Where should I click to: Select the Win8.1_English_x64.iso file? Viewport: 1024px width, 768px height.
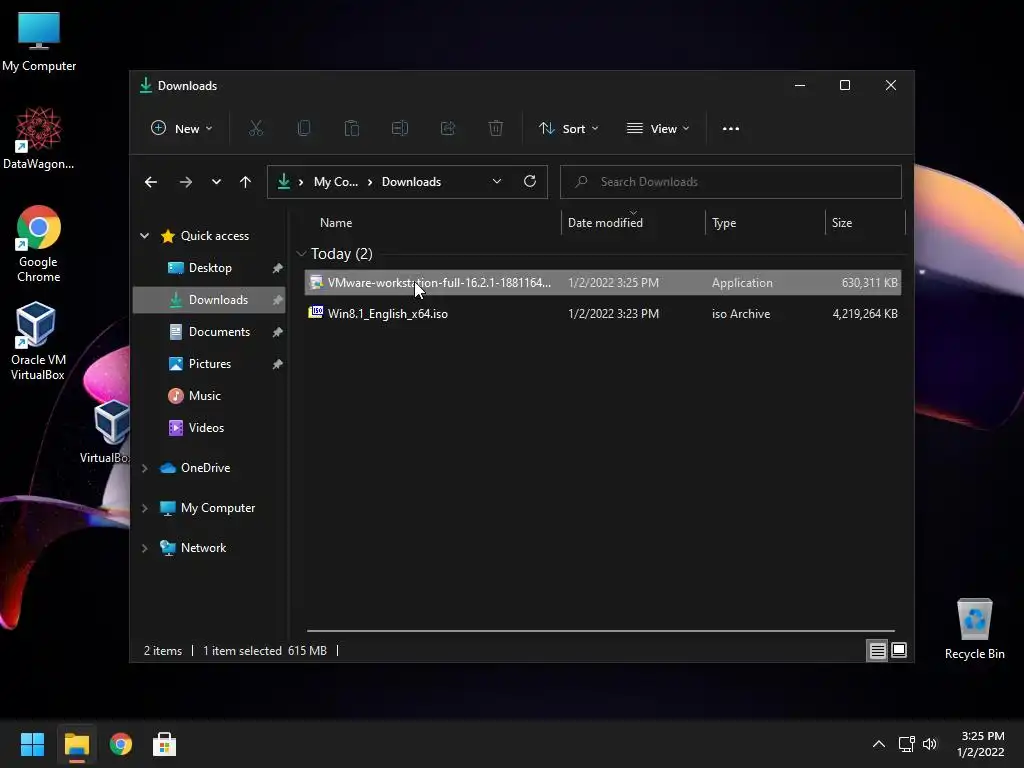tap(603, 313)
